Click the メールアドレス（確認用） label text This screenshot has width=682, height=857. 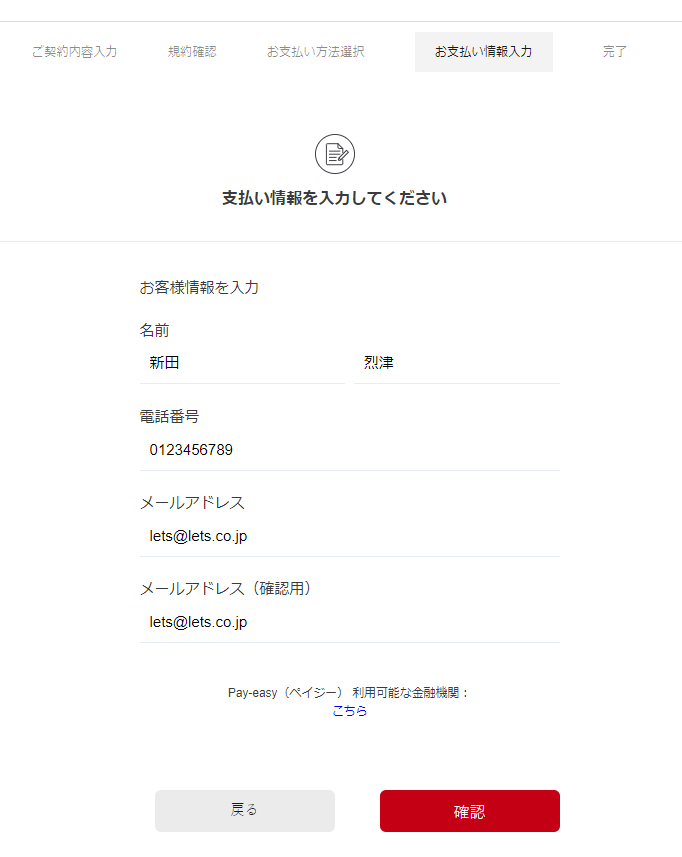point(226,589)
